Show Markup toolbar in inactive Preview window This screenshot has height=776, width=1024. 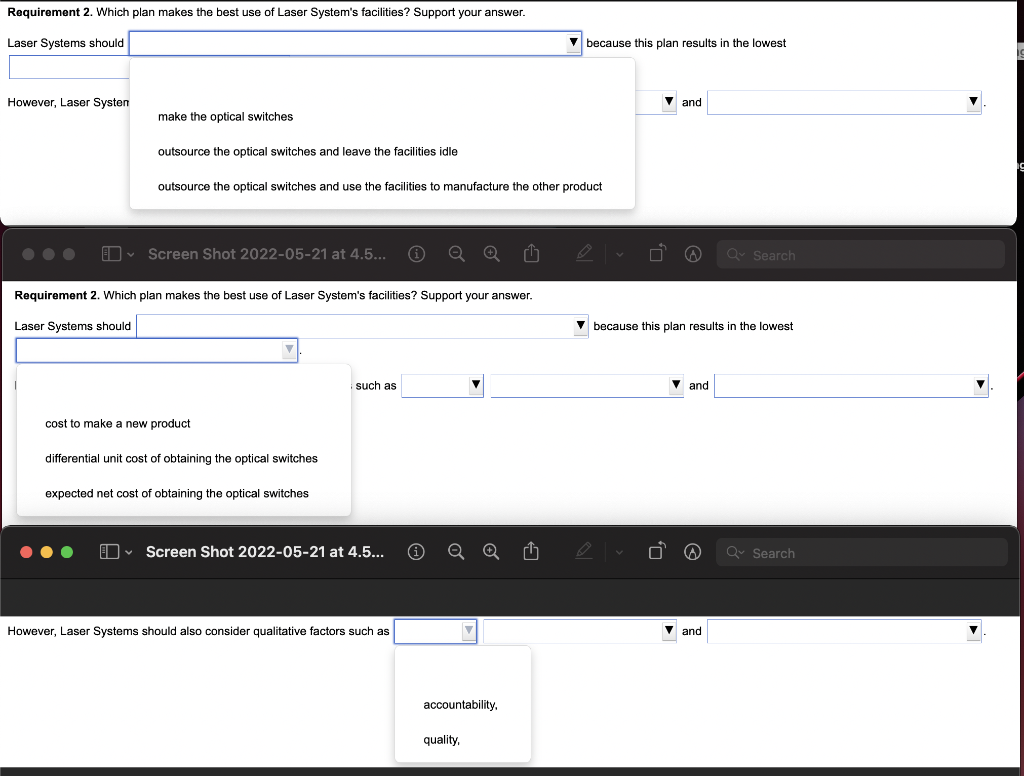coord(693,254)
